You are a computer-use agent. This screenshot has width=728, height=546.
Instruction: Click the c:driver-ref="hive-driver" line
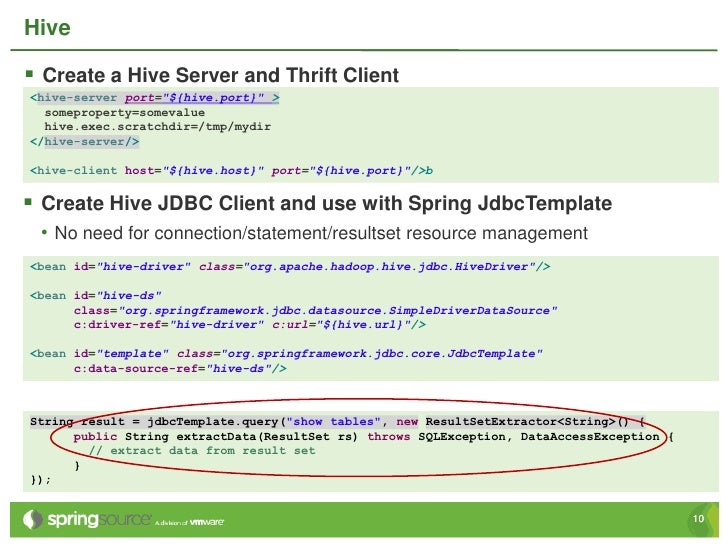249,325
